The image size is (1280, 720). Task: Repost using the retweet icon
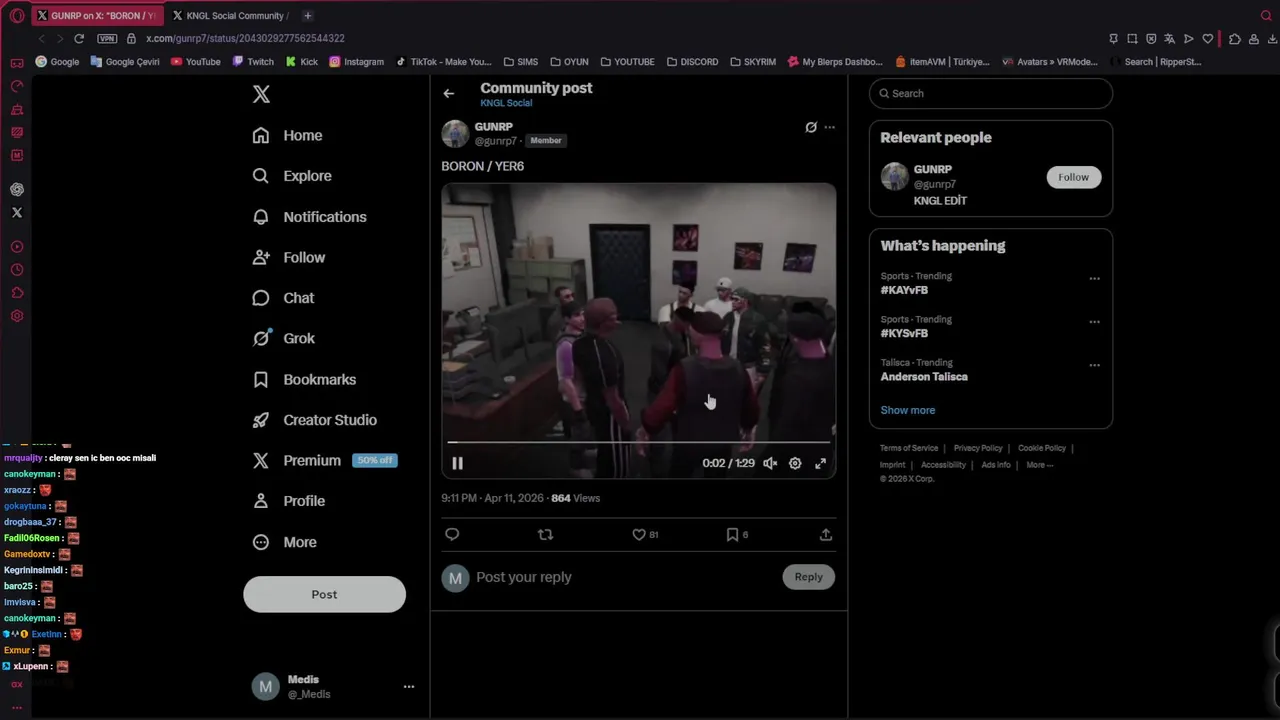click(545, 535)
